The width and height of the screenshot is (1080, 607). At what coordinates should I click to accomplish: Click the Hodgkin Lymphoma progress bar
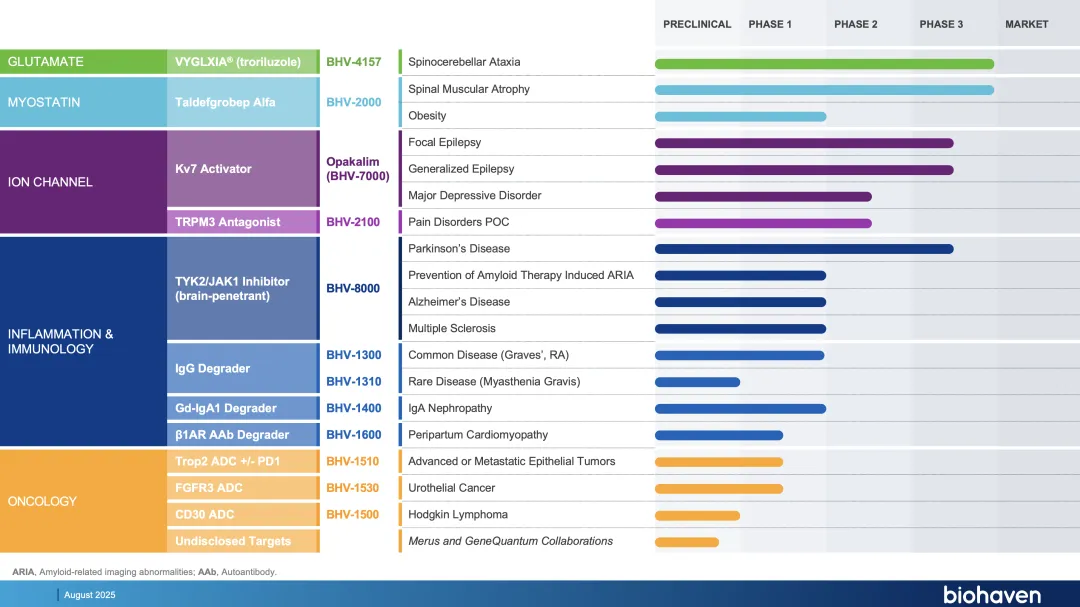[697, 516]
